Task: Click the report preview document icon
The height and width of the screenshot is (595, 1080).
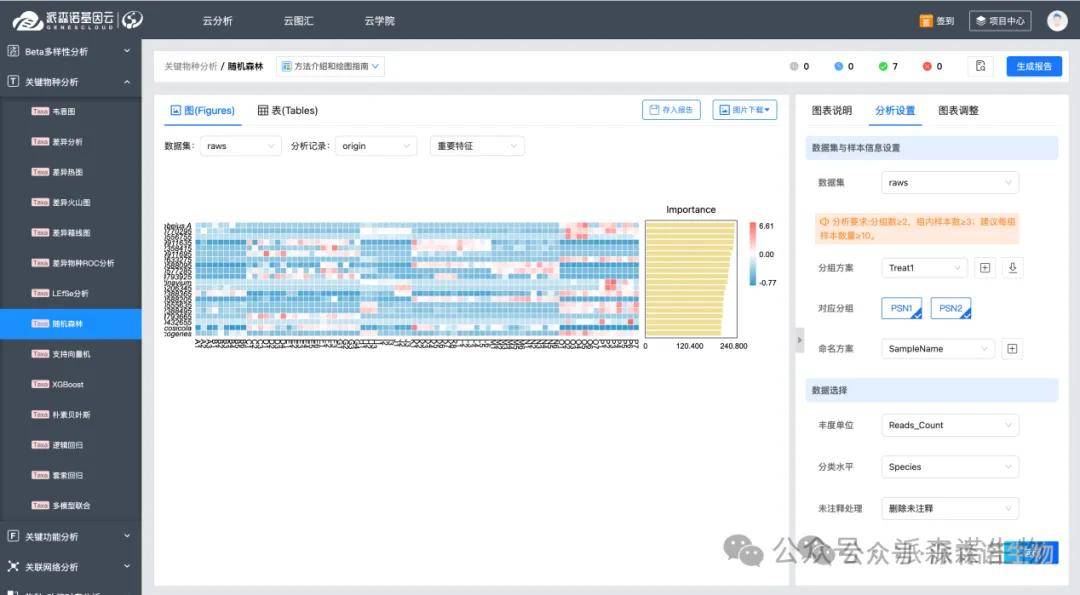Action: 981,66
